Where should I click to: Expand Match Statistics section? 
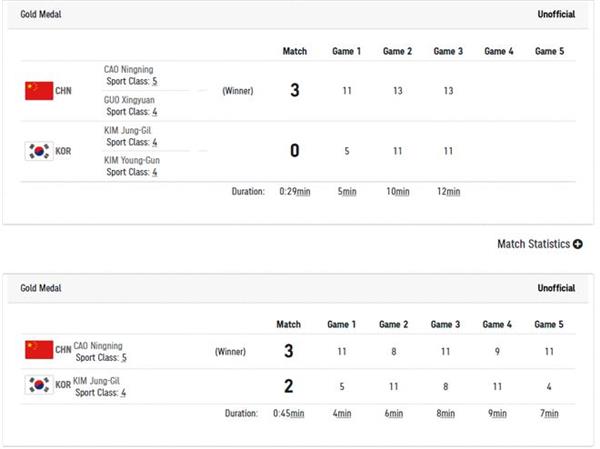[x=534, y=244]
